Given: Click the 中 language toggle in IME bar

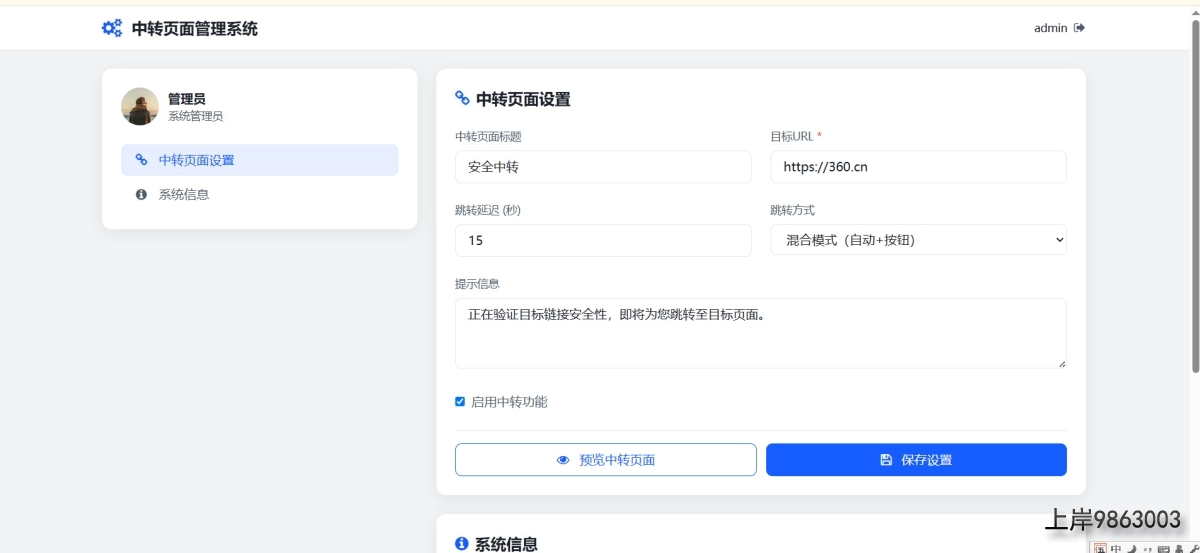Looking at the screenshot, I should click(x=1116, y=548).
